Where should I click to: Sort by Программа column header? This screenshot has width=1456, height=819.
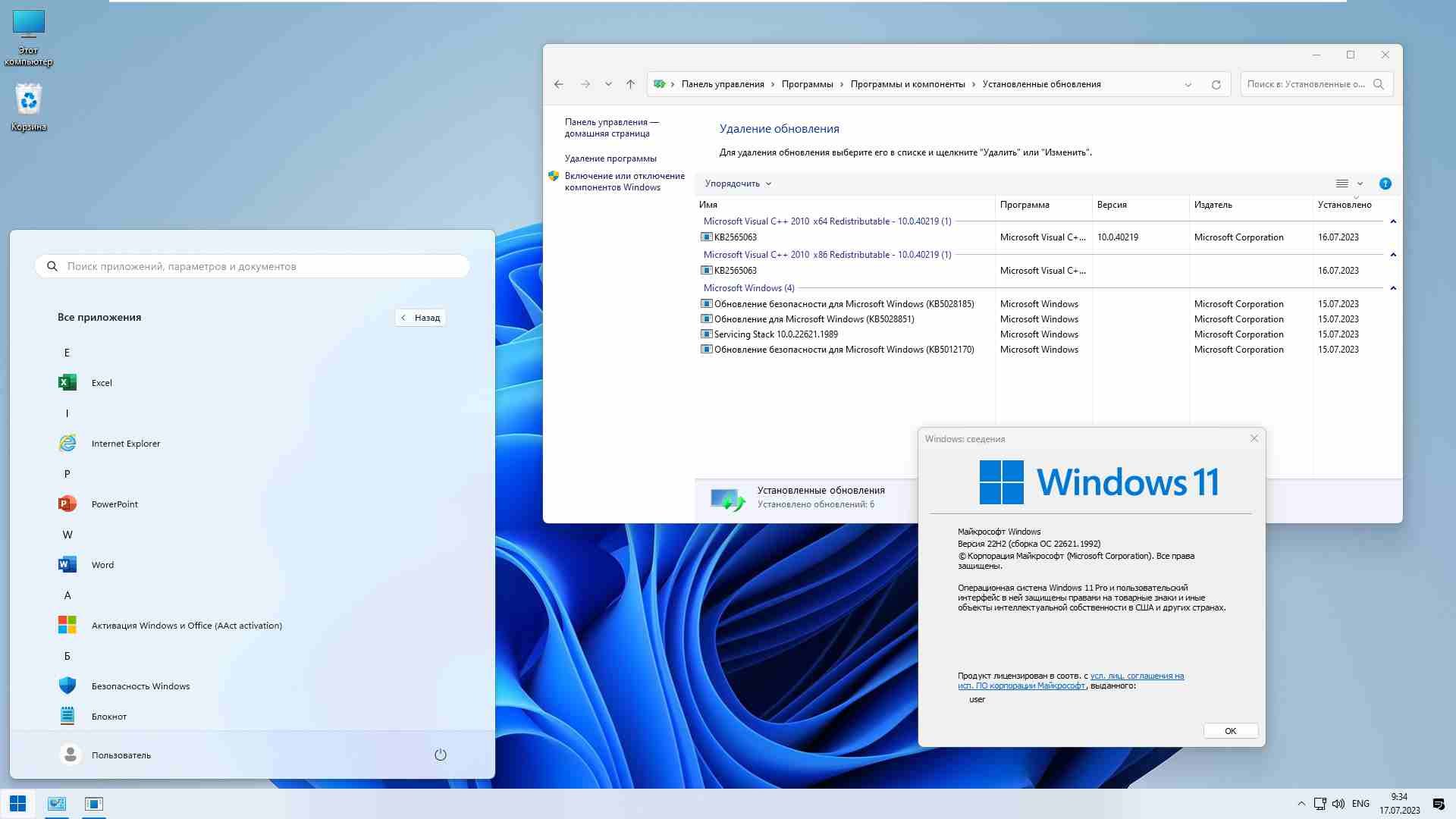[x=1043, y=205]
